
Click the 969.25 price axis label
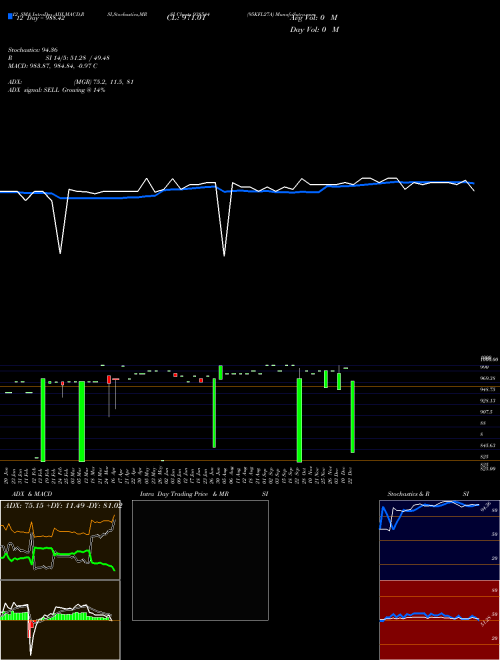pyautogui.click(x=487, y=378)
